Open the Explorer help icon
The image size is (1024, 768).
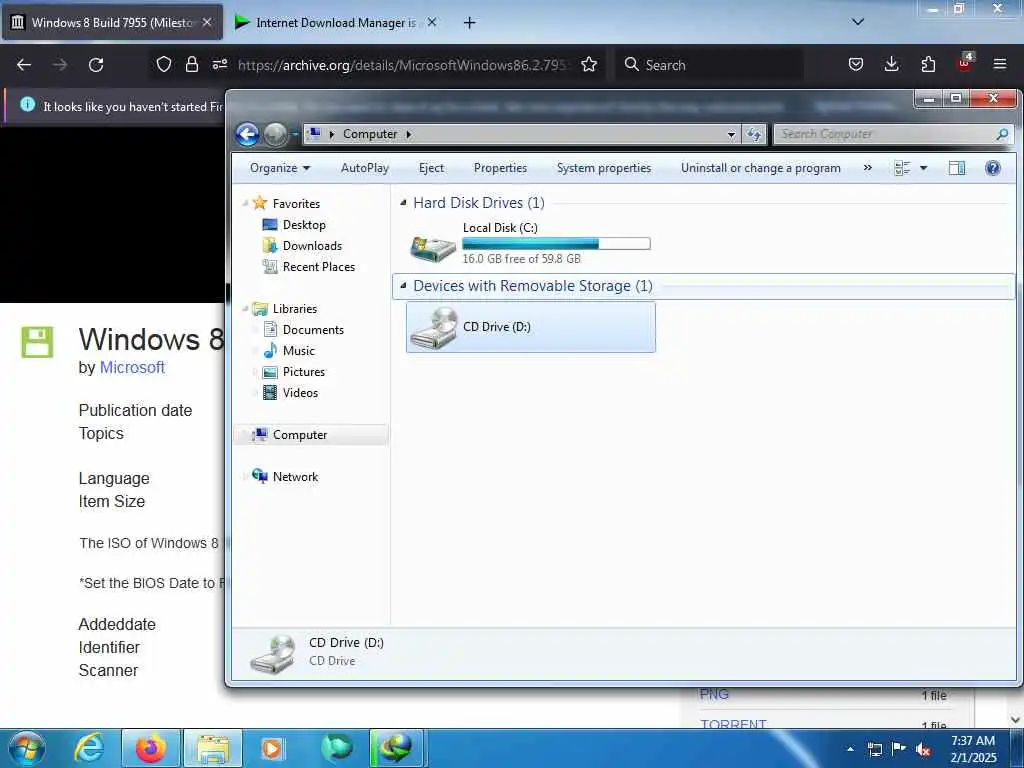(993, 168)
